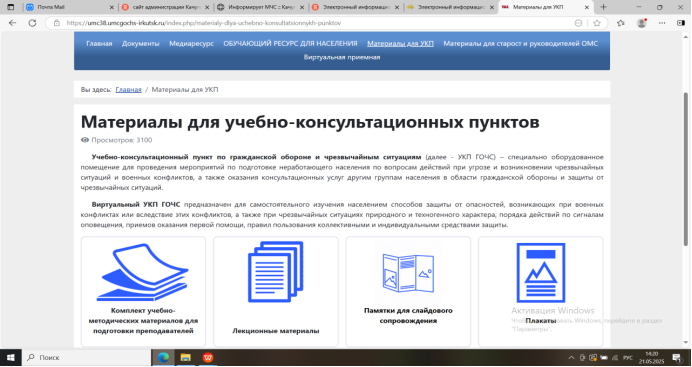Open Edge settings and more menu
The height and width of the screenshot is (367, 692).
(x=662, y=23)
